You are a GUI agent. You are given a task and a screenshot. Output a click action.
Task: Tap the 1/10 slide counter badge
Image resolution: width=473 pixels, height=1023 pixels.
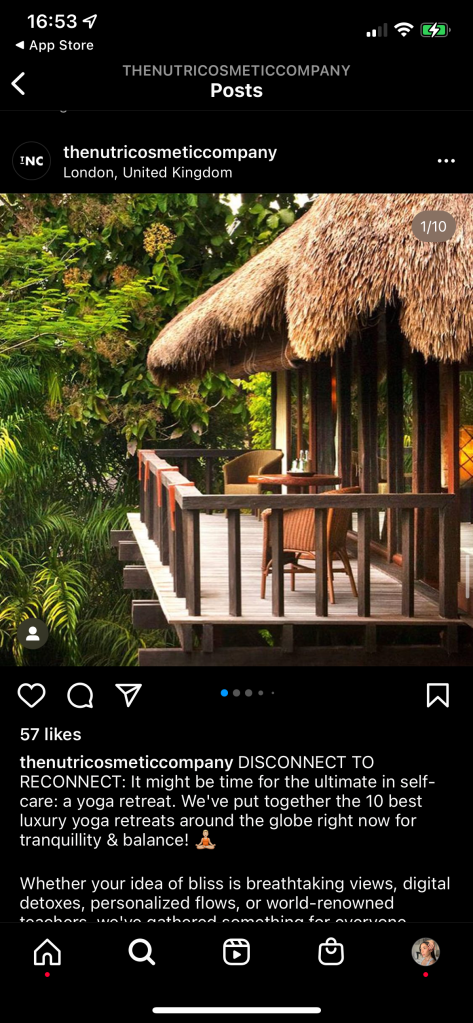tap(434, 226)
